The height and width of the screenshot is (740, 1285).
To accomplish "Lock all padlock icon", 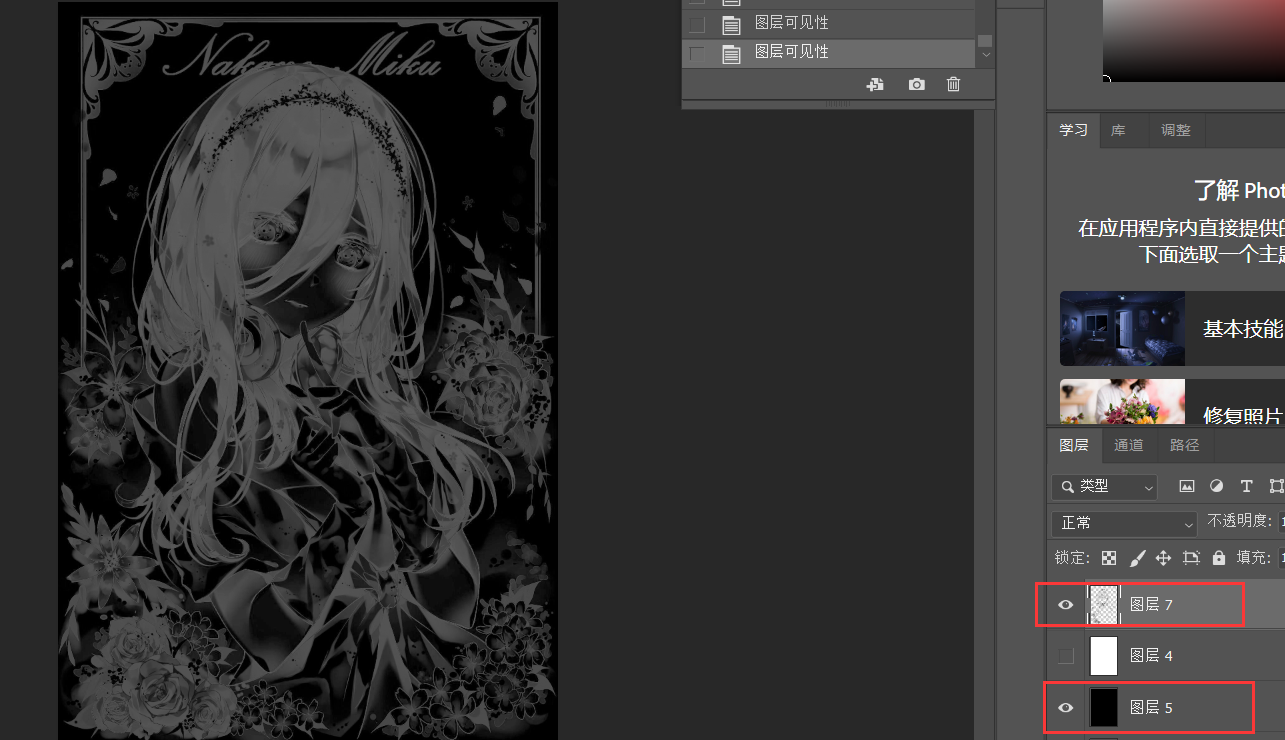I will [1218, 558].
